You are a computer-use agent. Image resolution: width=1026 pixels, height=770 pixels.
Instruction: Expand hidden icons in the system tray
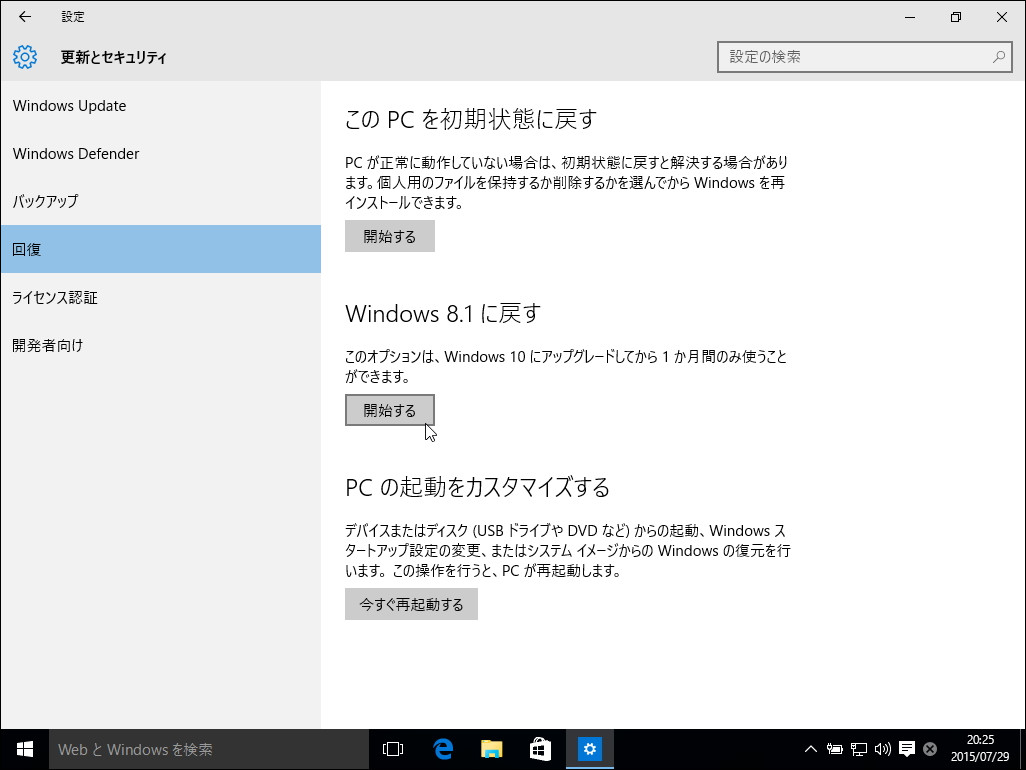810,749
